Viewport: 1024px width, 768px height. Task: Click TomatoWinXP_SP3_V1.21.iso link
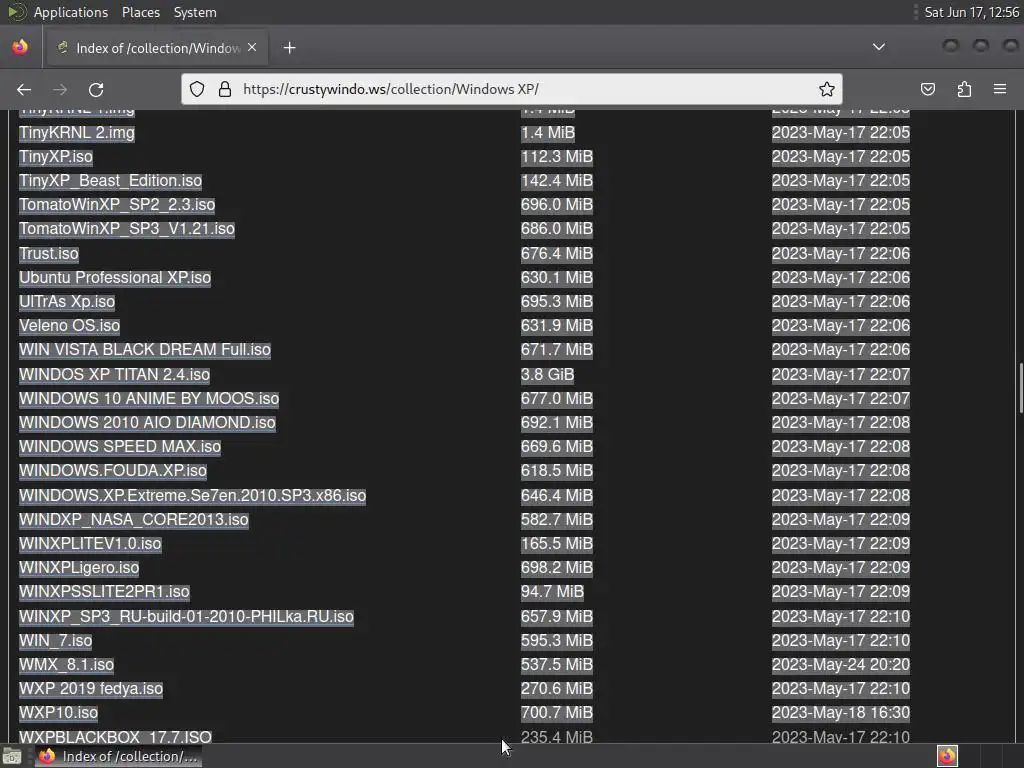127,229
